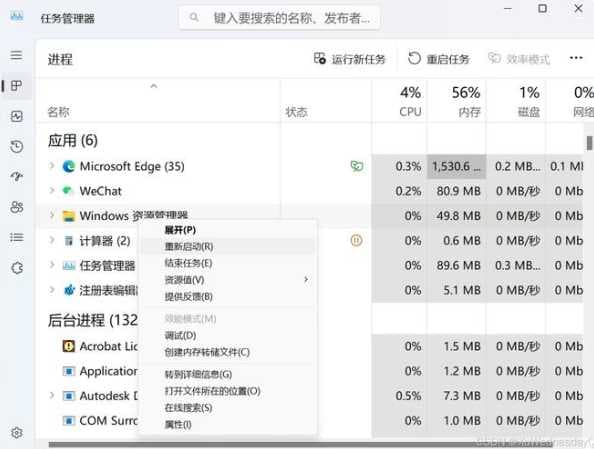Open the Users sidebar icon
The height and width of the screenshot is (449, 594).
(x=16, y=207)
